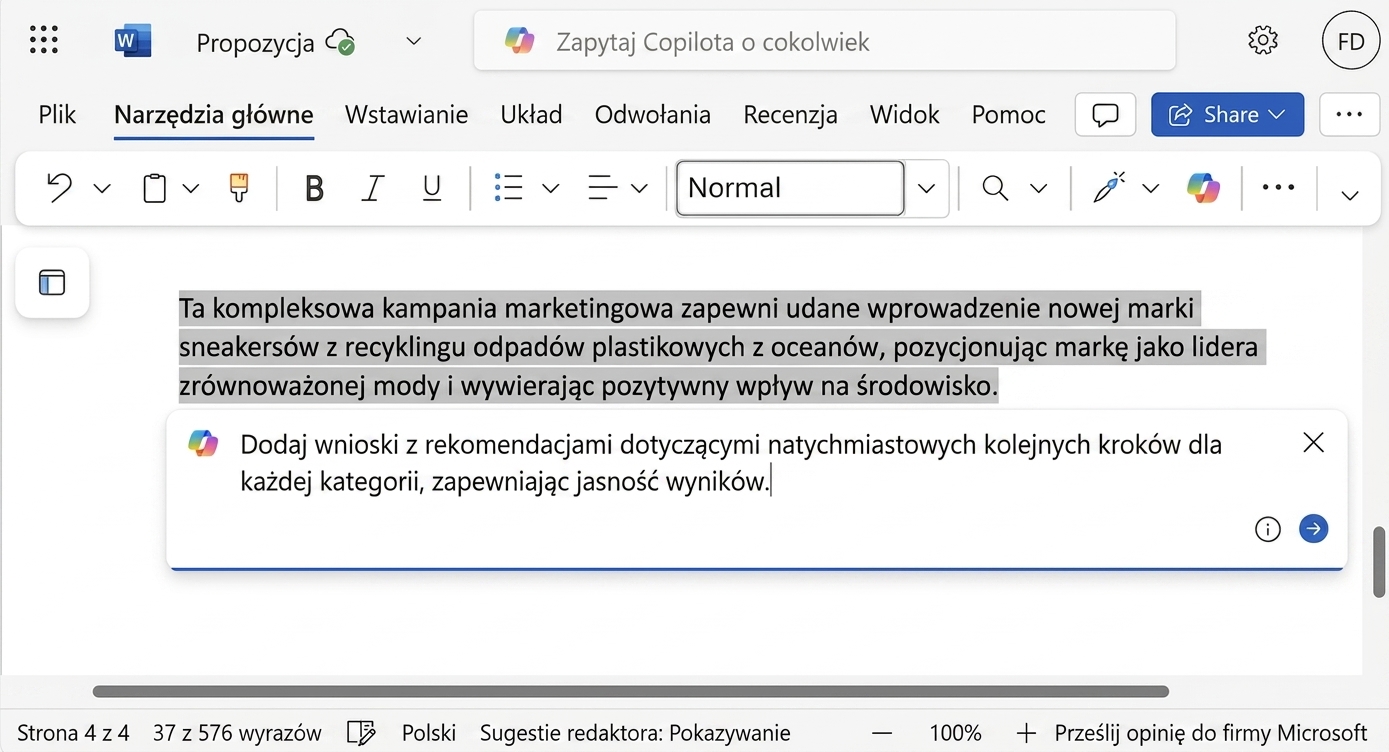1389x752 pixels.
Task: Click the paragraph alignment icon
Action: [x=602, y=187]
